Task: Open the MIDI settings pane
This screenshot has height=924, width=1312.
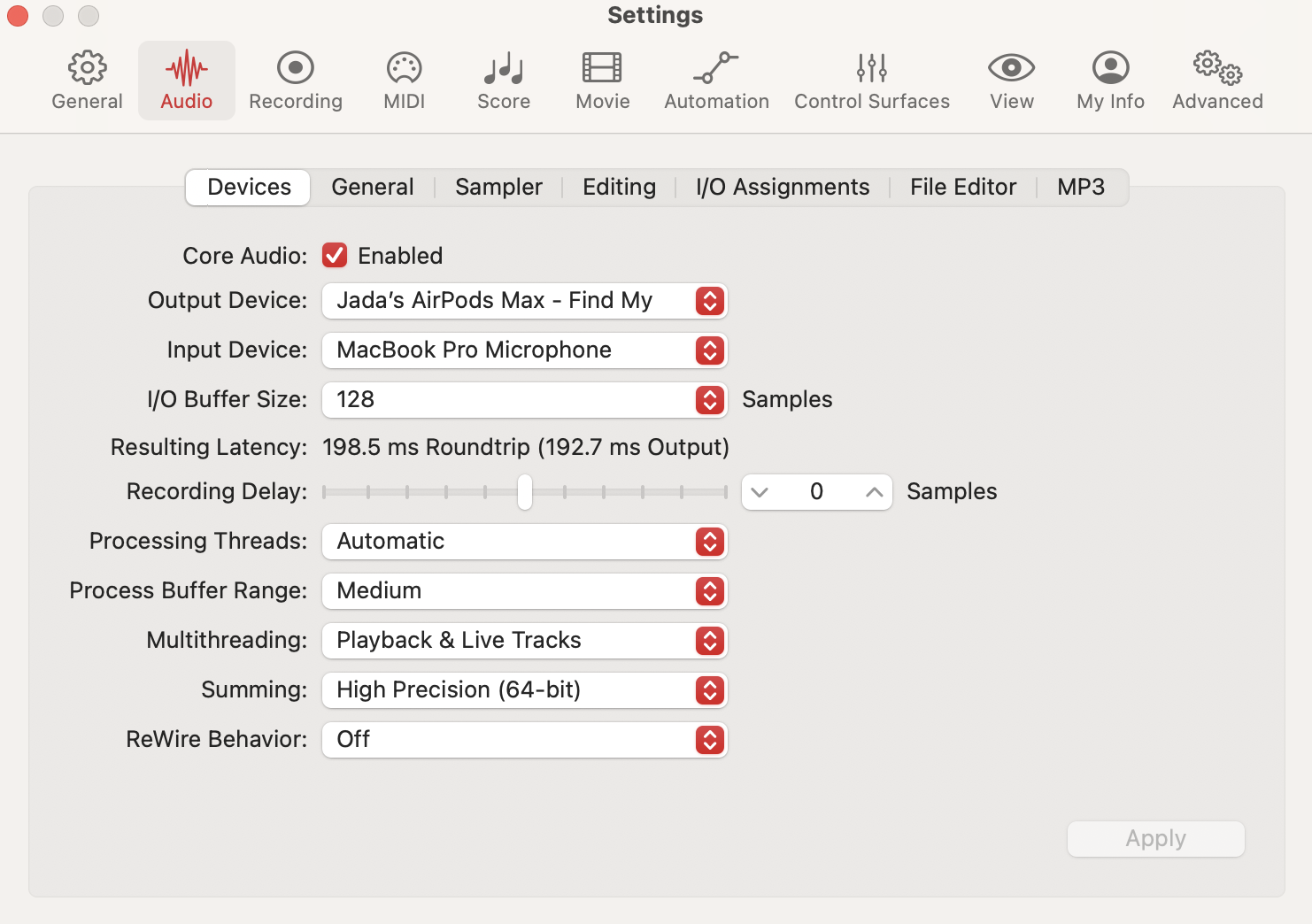Action: point(404,68)
